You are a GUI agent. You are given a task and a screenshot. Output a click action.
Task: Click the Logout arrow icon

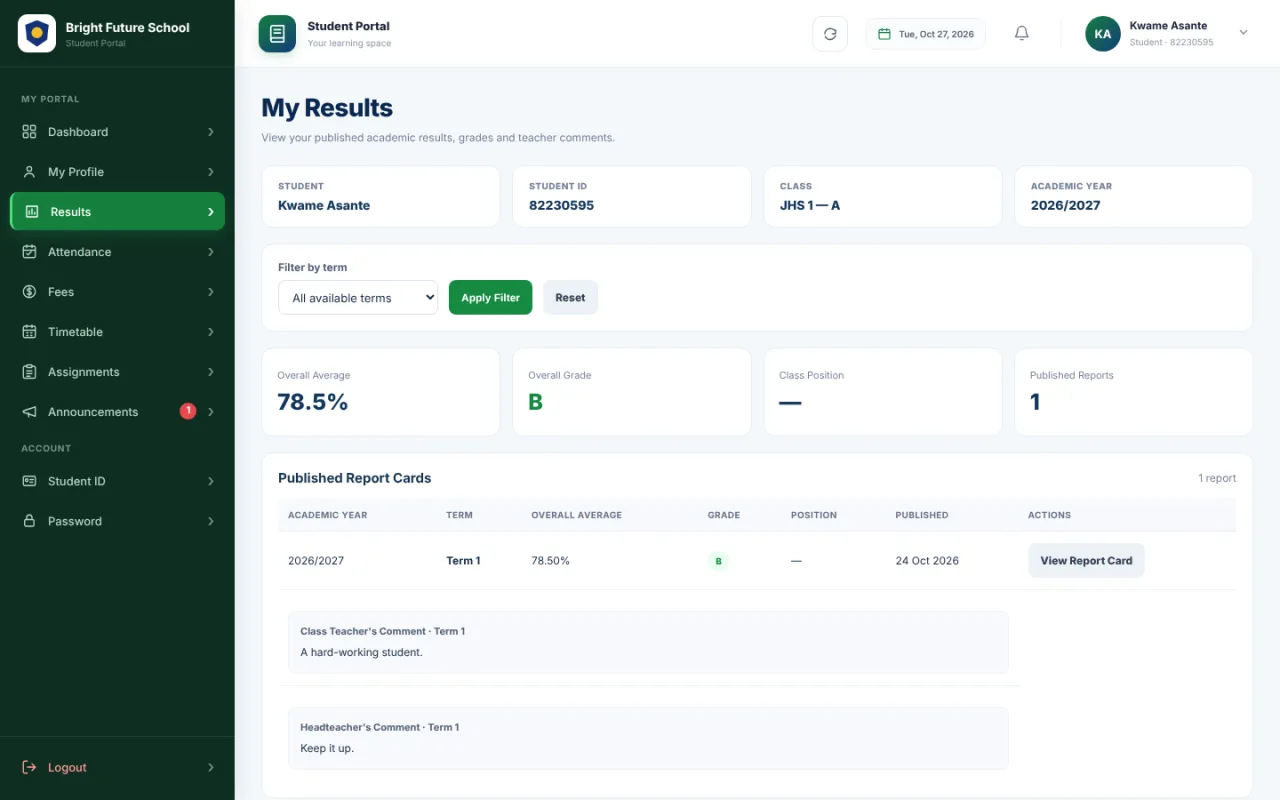(x=29, y=767)
